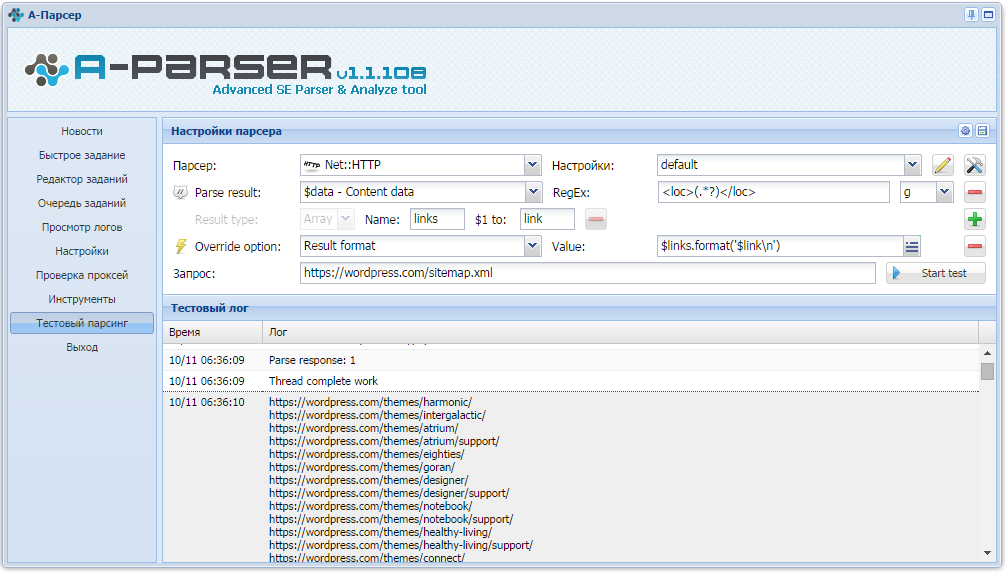The height and width of the screenshot is (572, 1006).
Task: Click the RegEx input field
Action: click(x=773, y=192)
